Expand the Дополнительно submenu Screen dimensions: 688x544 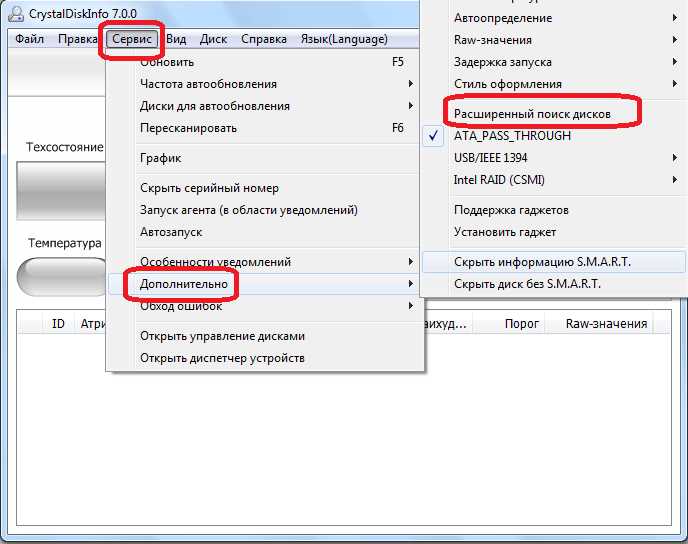tap(265, 284)
